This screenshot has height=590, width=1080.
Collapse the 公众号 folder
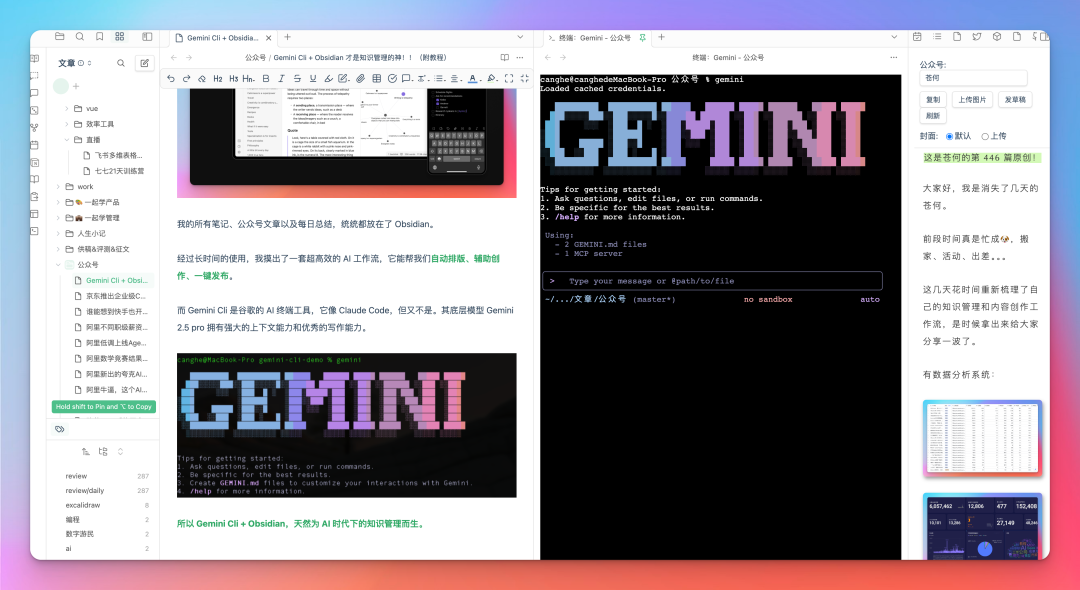coord(58,264)
